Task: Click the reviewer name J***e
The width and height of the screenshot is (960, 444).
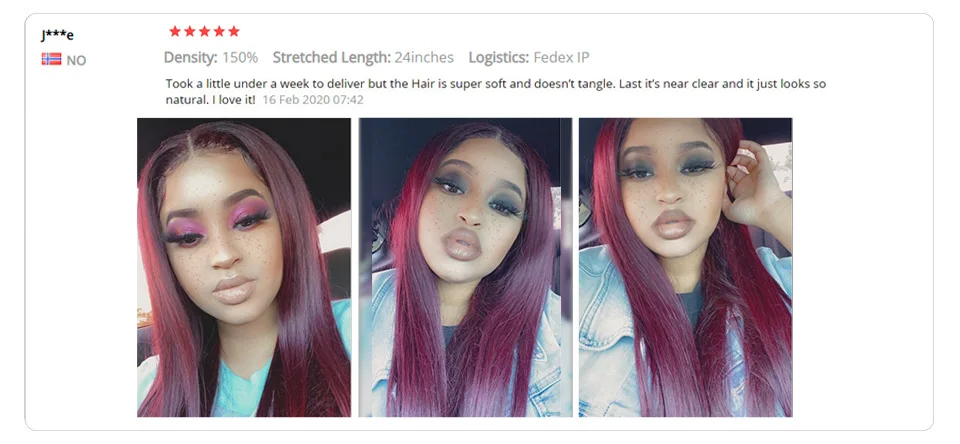Action: click(x=58, y=35)
